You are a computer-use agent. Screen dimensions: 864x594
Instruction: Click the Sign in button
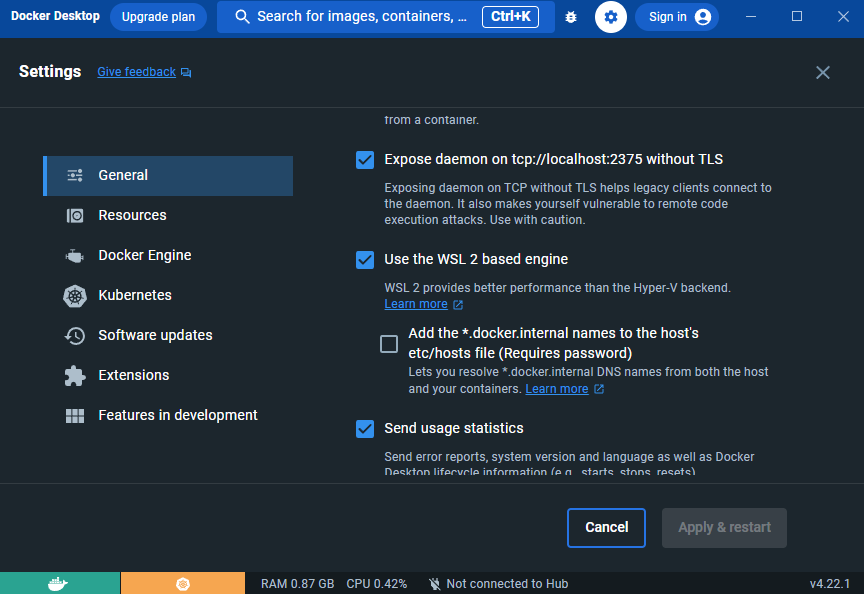(x=677, y=17)
